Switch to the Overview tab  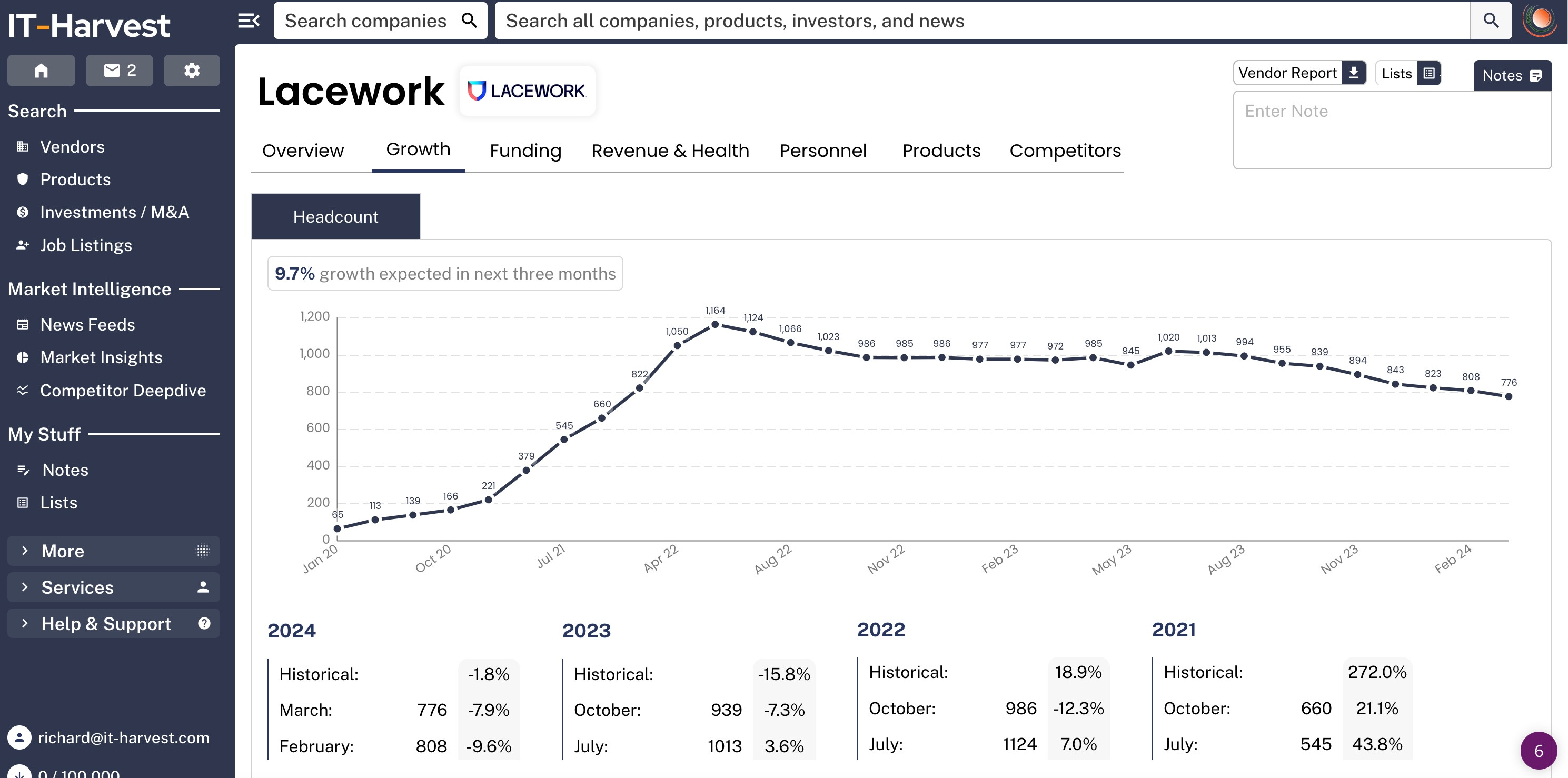tap(303, 151)
